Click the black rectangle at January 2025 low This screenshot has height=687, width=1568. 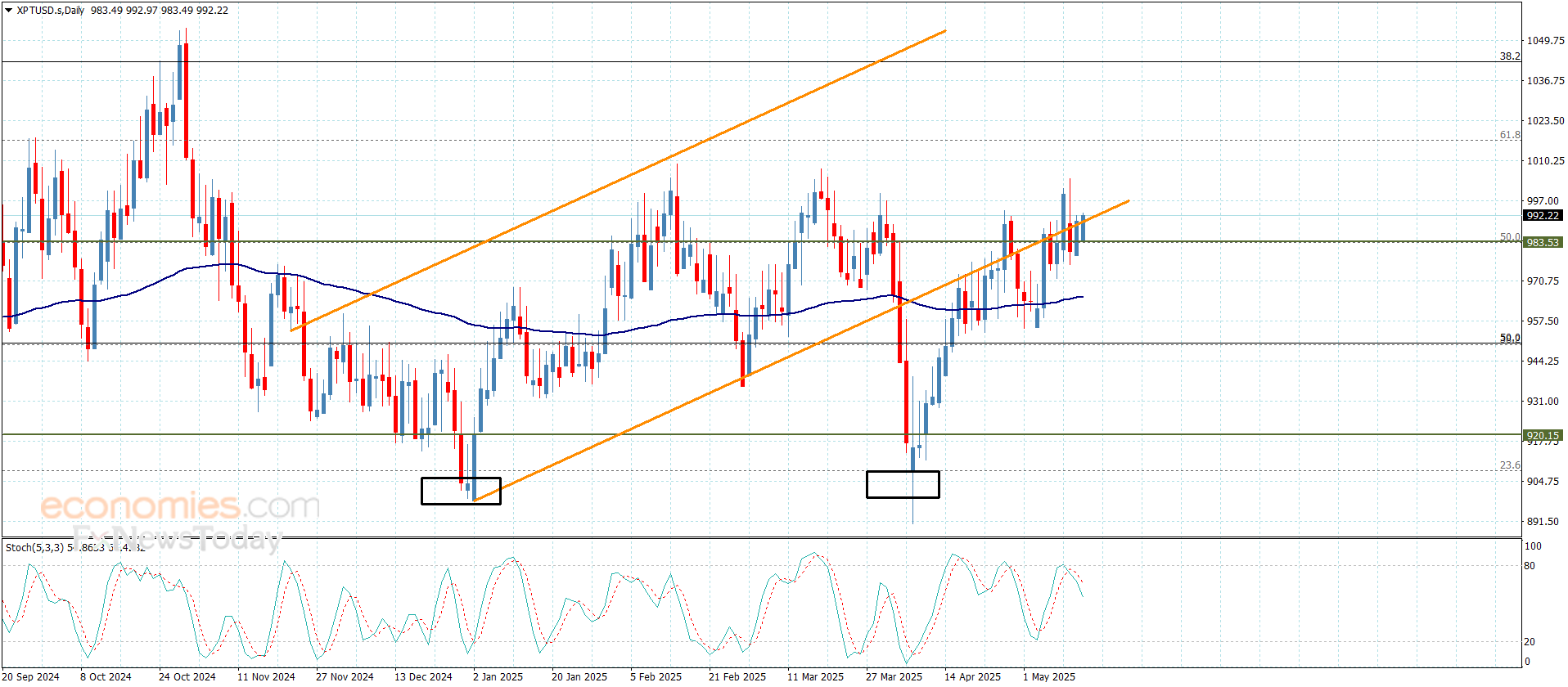[461, 491]
